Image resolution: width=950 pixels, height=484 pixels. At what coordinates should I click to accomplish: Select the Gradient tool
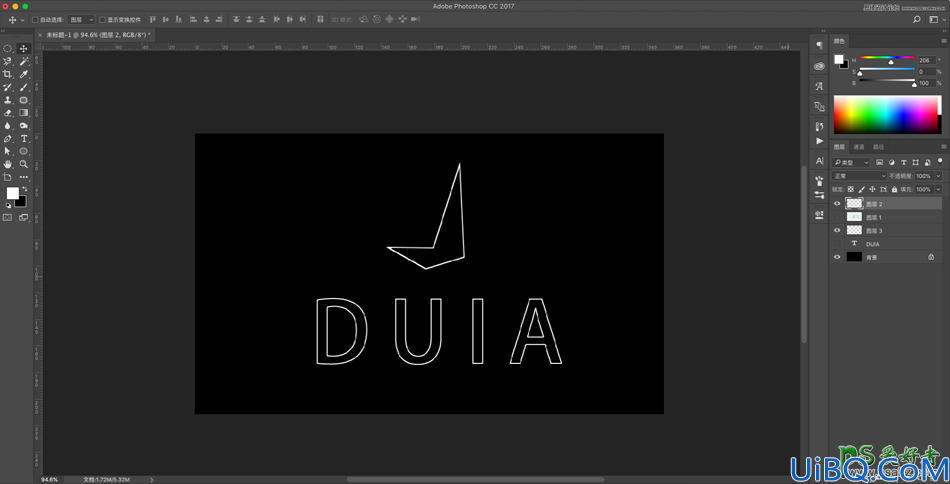pos(24,113)
